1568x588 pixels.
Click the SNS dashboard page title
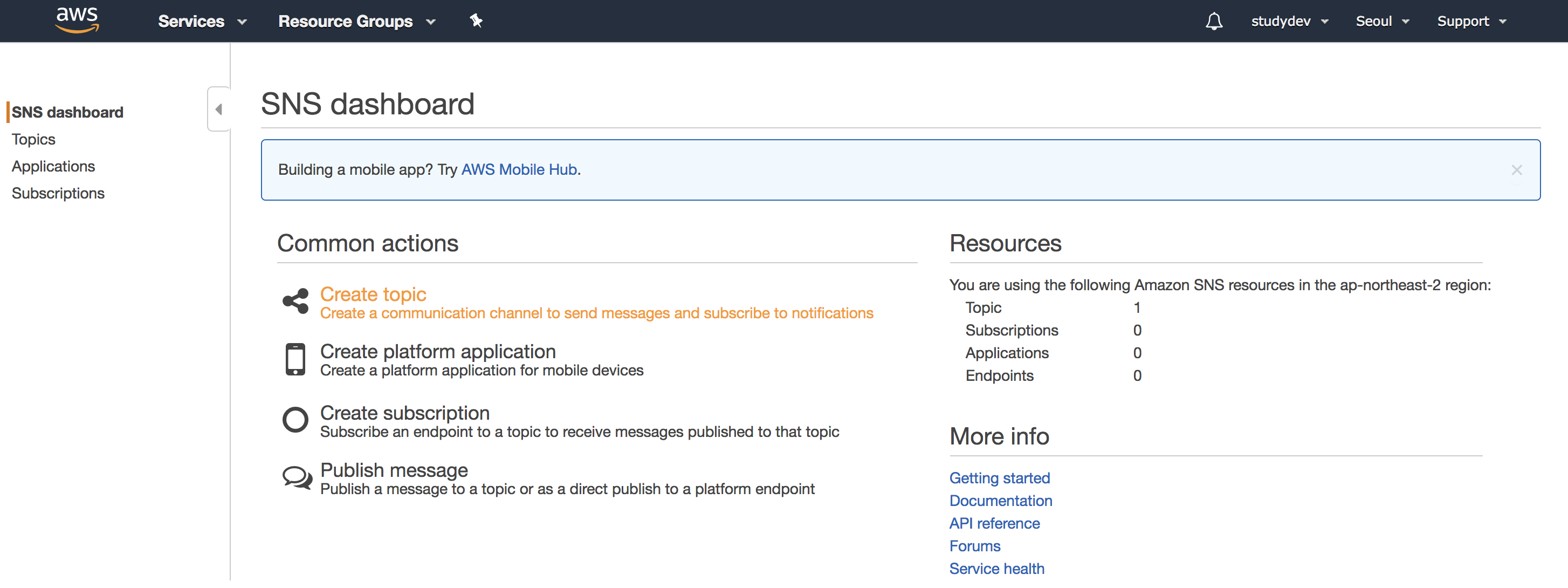368,104
